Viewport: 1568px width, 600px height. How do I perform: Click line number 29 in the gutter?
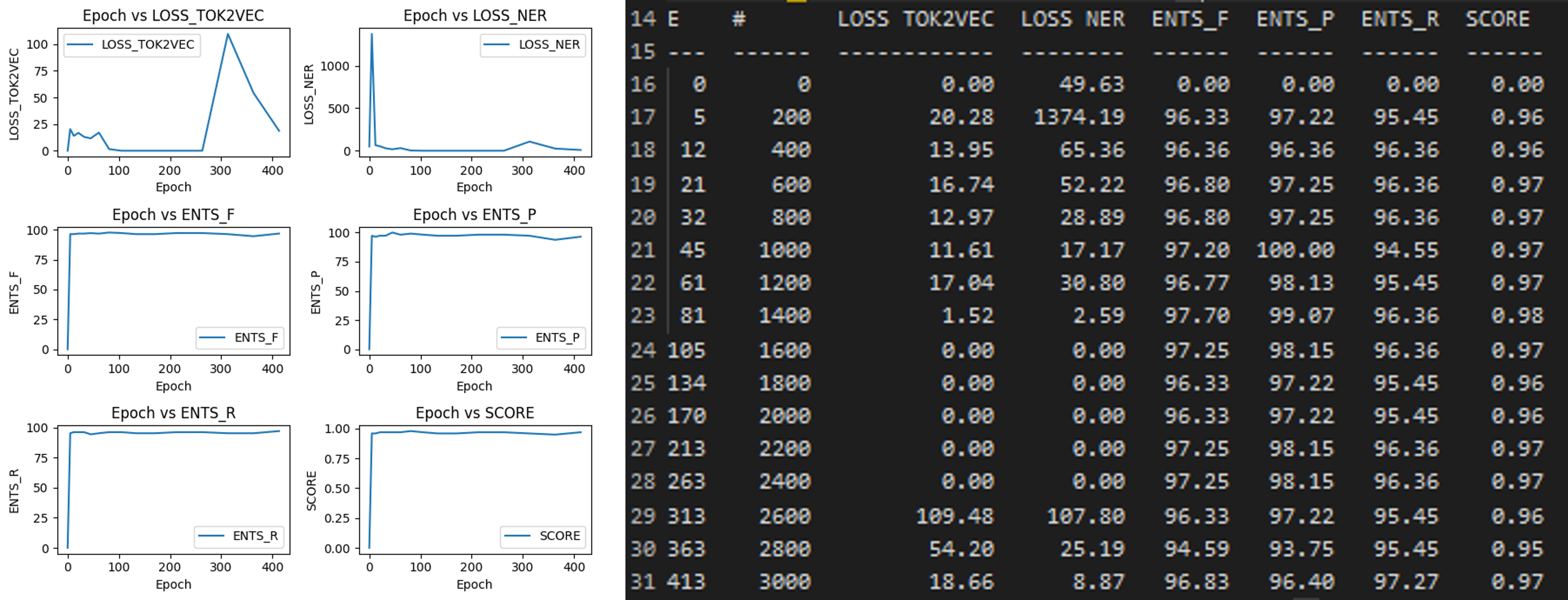pos(643,517)
